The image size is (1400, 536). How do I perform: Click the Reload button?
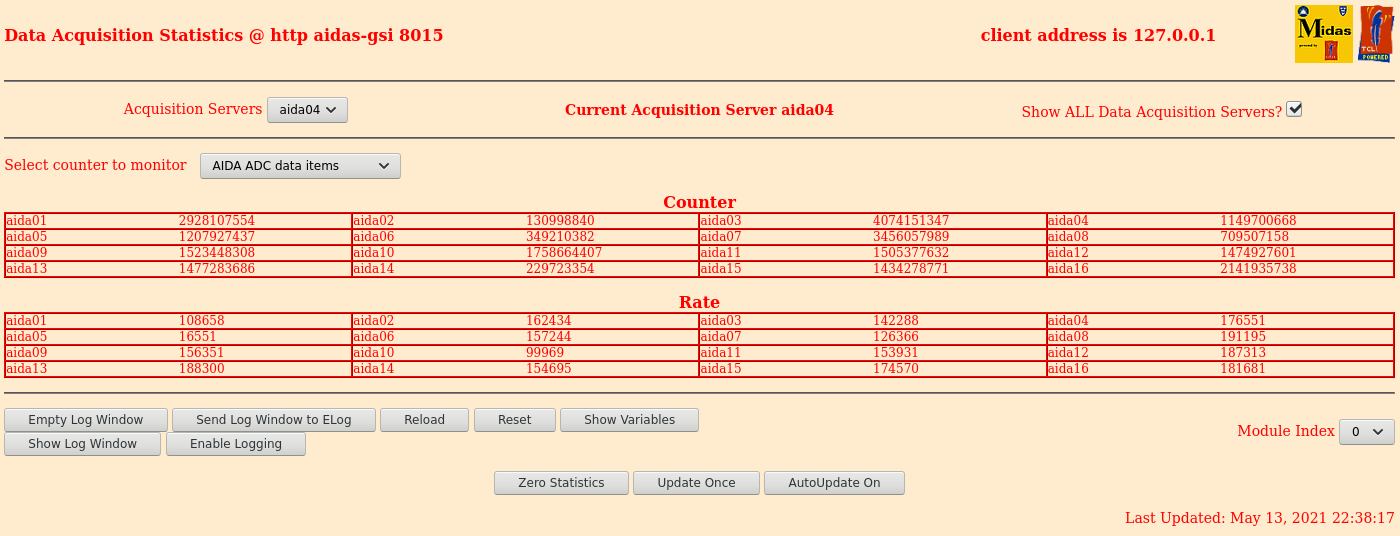[x=424, y=420]
